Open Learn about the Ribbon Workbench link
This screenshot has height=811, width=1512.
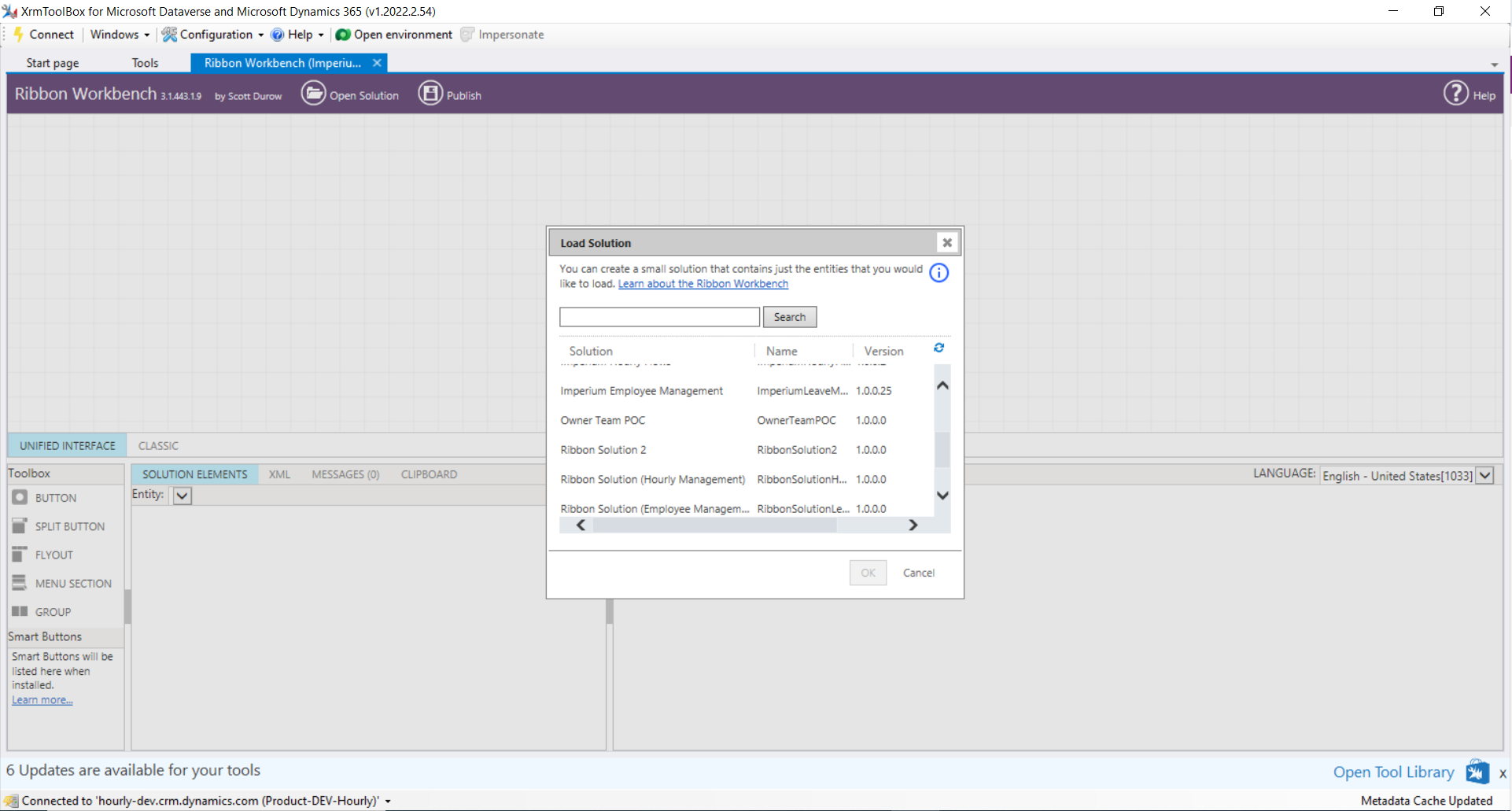(703, 284)
